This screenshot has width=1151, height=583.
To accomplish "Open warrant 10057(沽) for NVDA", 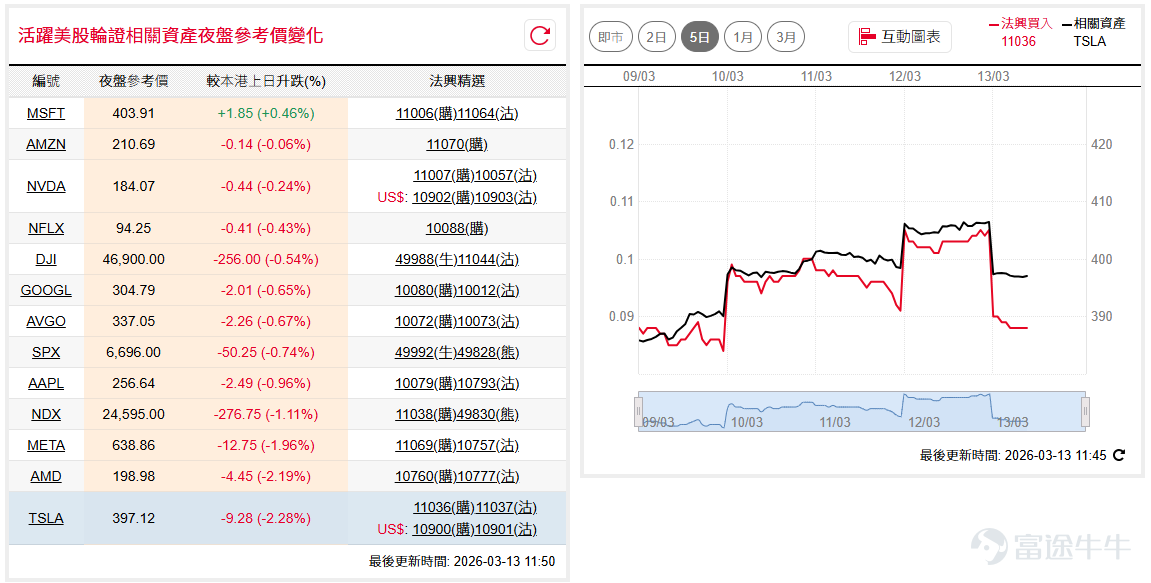I will point(506,175).
